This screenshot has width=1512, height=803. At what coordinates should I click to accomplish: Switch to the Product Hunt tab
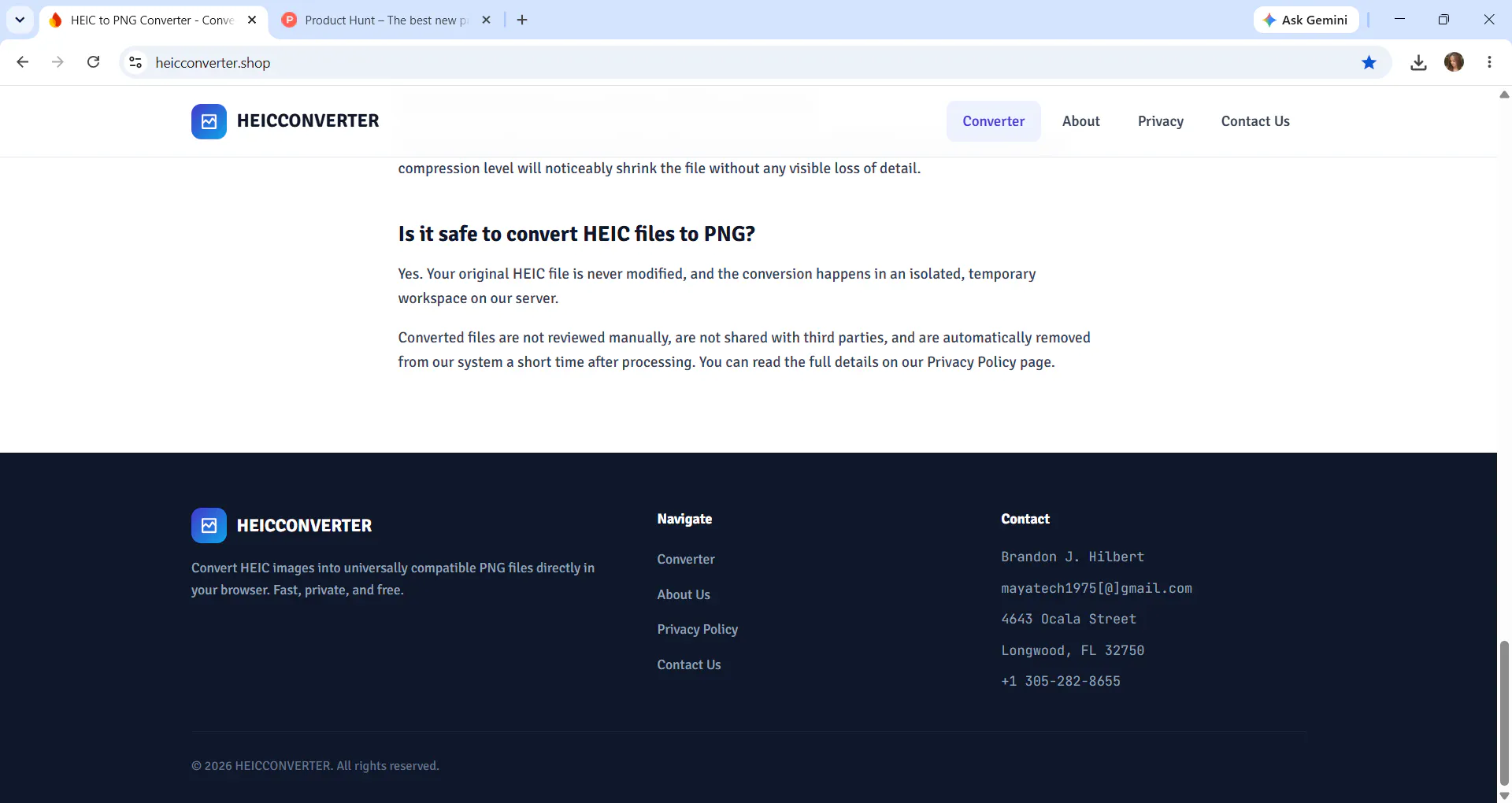click(386, 20)
